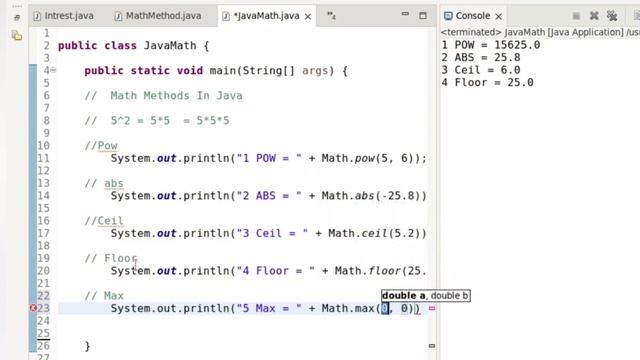Image resolution: width=640 pixels, height=360 pixels.
Task: Switch to the MathMethod.java tab
Action: point(158,16)
